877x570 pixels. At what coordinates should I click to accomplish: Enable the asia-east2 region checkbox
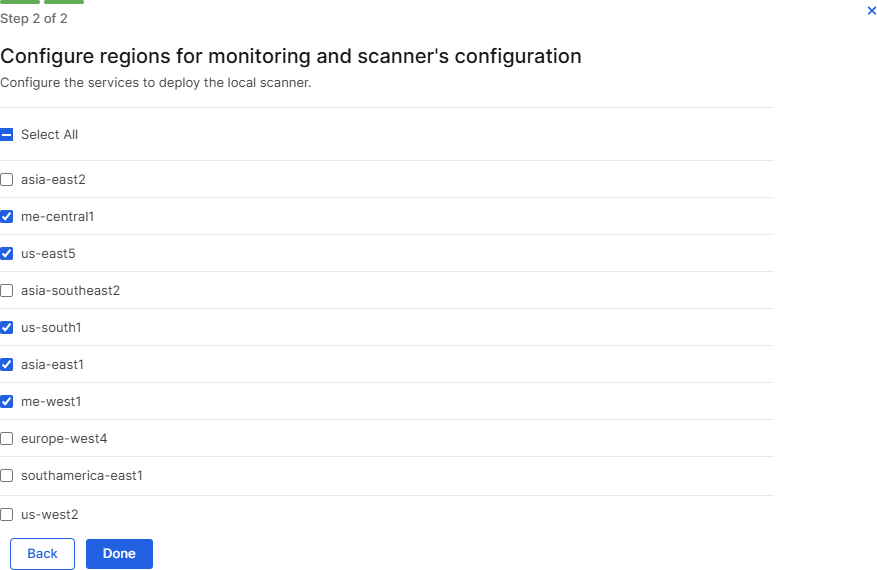tap(7, 180)
